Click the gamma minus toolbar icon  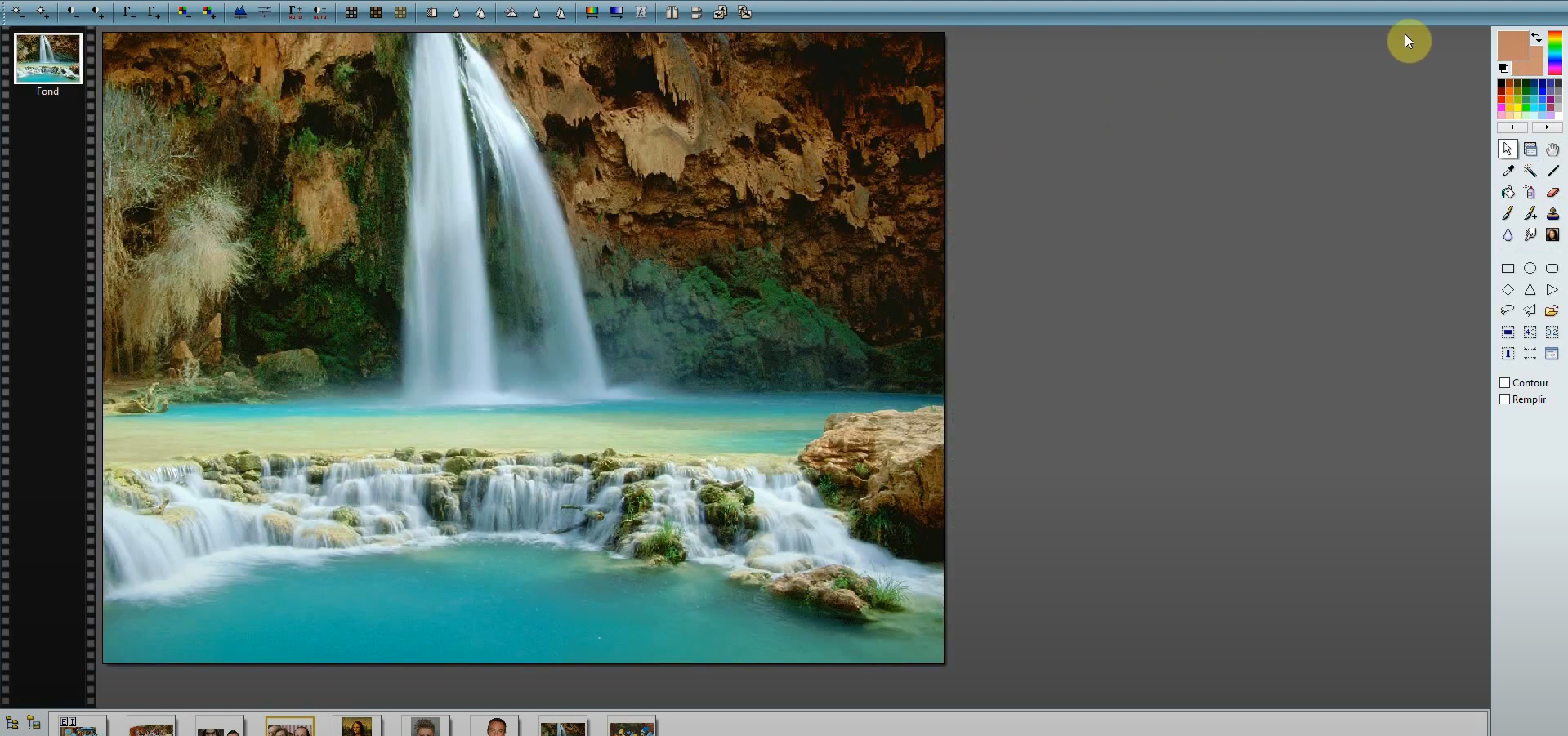129,12
